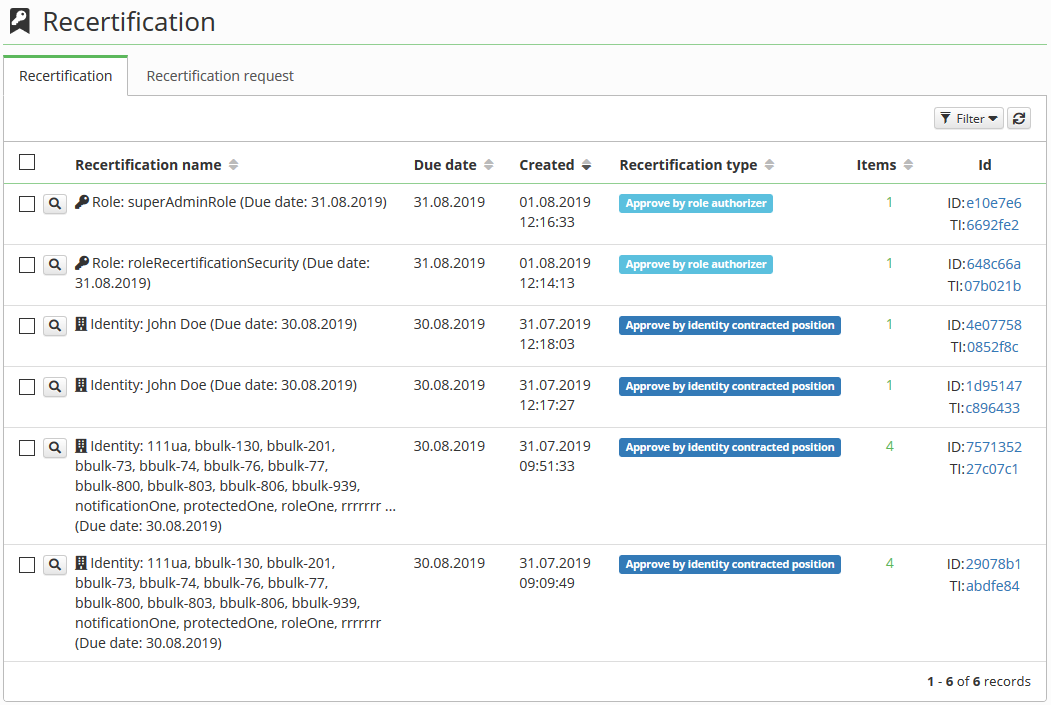1051x705 pixels.
Task: Open TI link 07b021b
Action: point(992,286)
